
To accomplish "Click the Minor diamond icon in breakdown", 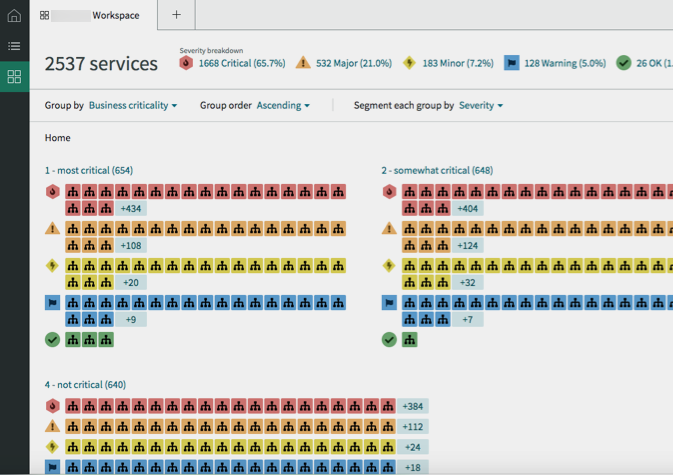I will click(409, 63).
